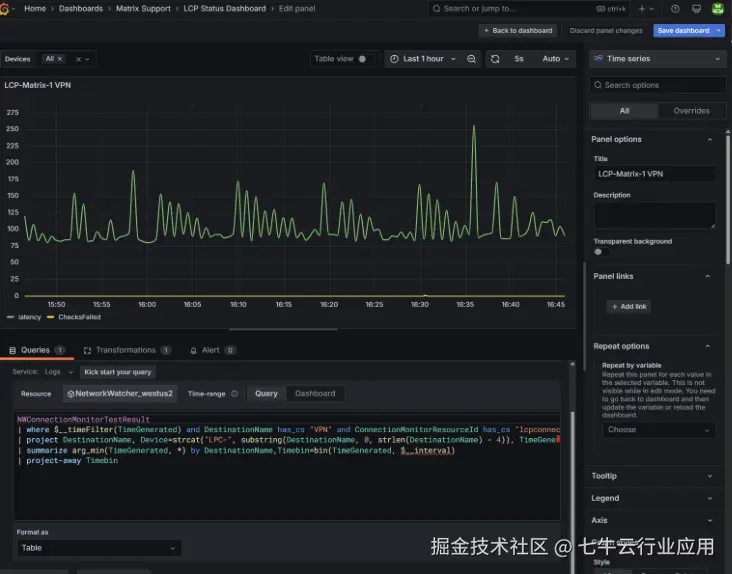Click the query editor vertical scrollbar
The image size is (732, 574).
coord(572,492)
